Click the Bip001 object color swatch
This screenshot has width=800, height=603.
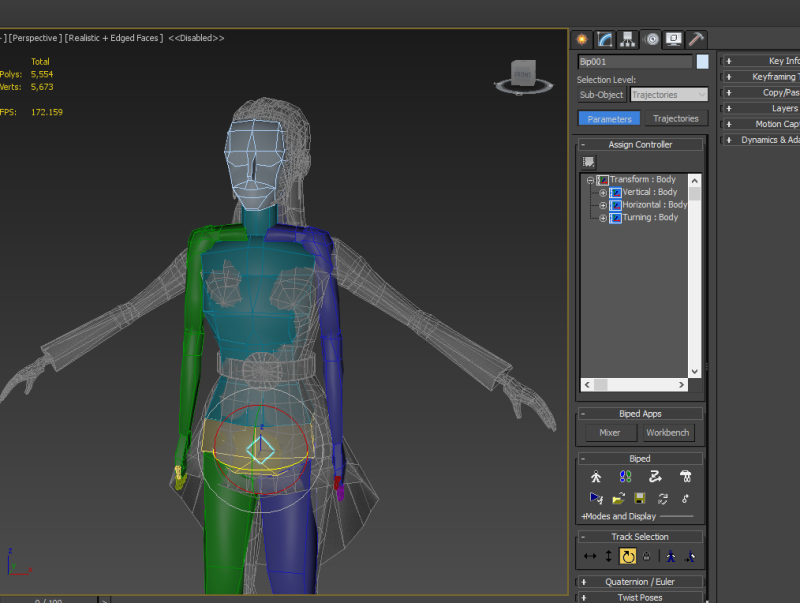click(703, 62)
